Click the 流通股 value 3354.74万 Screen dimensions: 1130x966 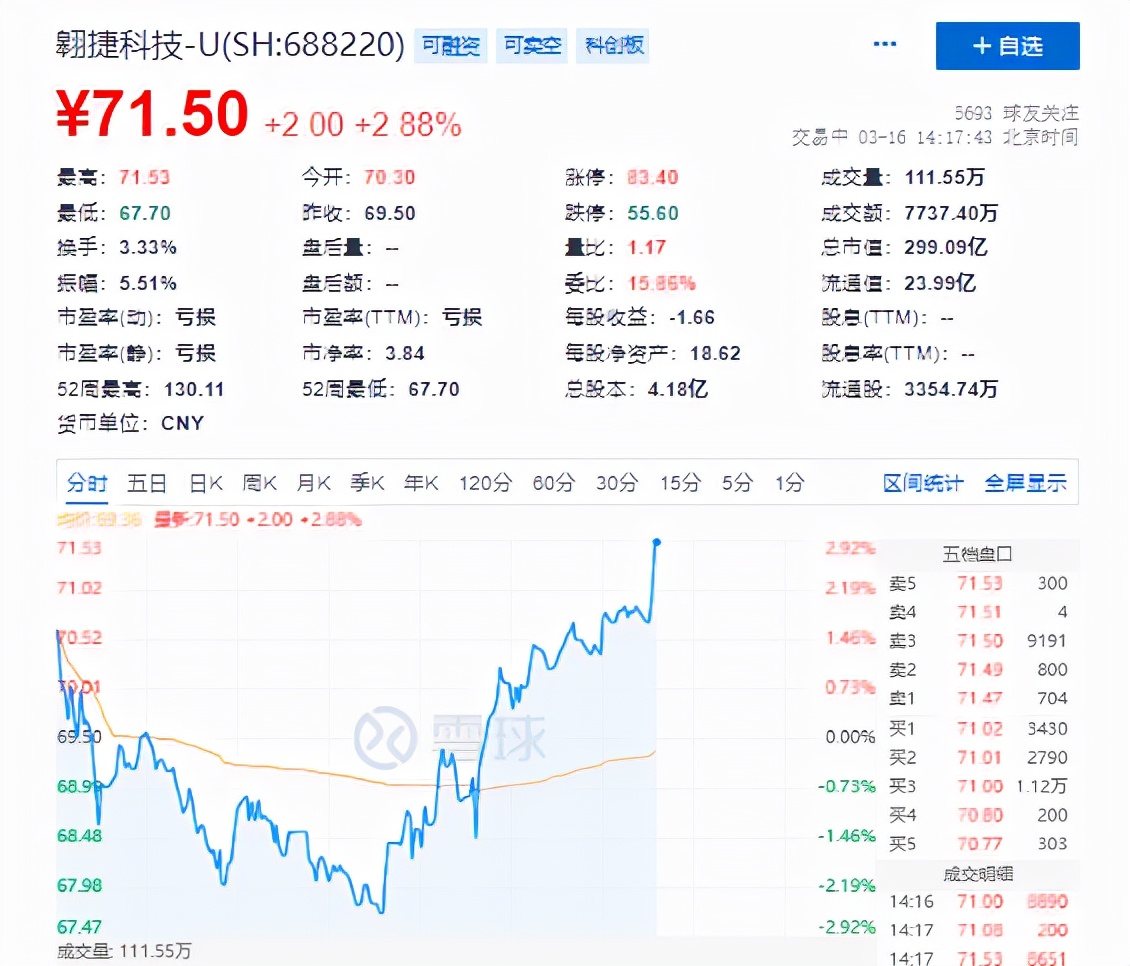[951, 389]
